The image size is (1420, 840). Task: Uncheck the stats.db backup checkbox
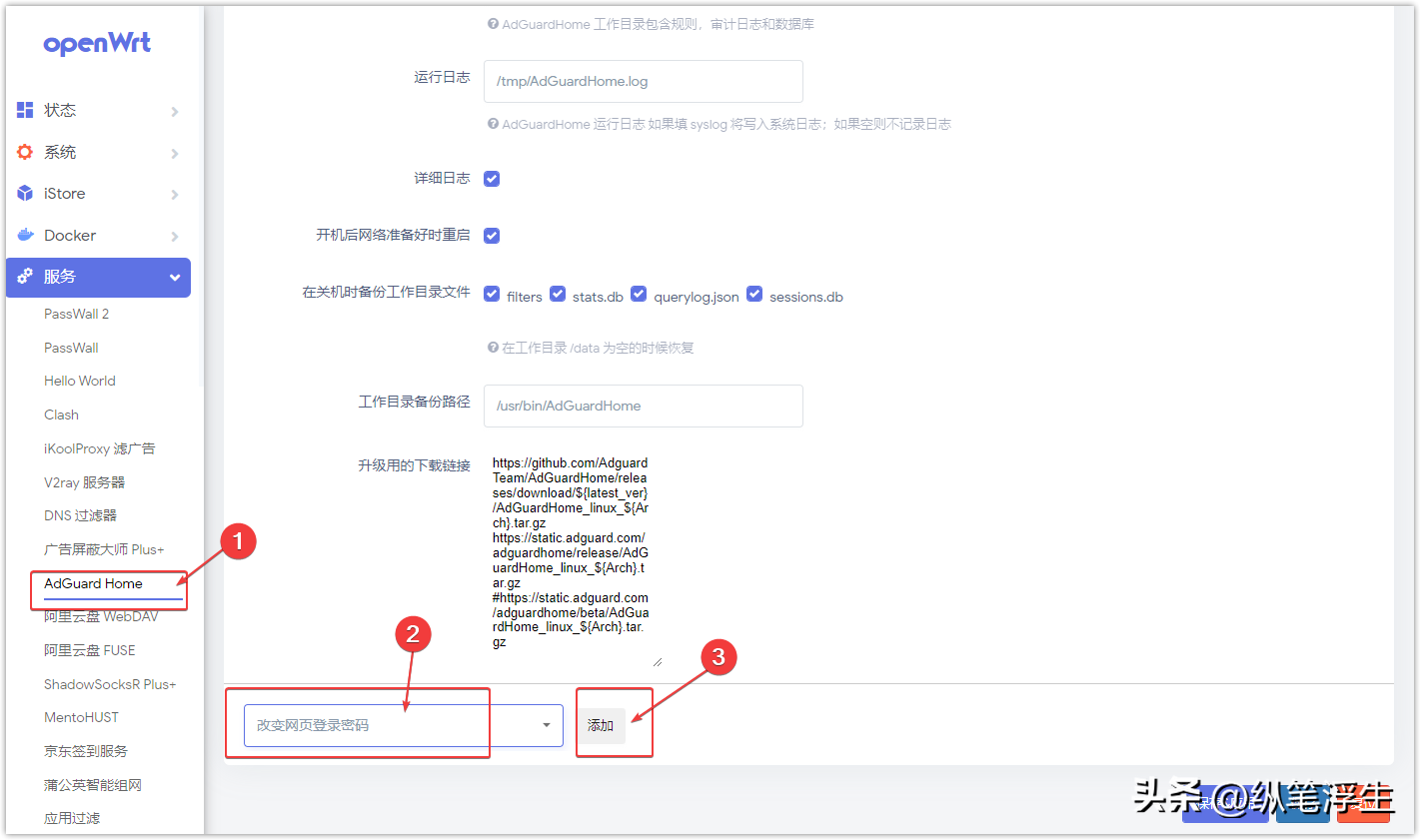point(558,294)
